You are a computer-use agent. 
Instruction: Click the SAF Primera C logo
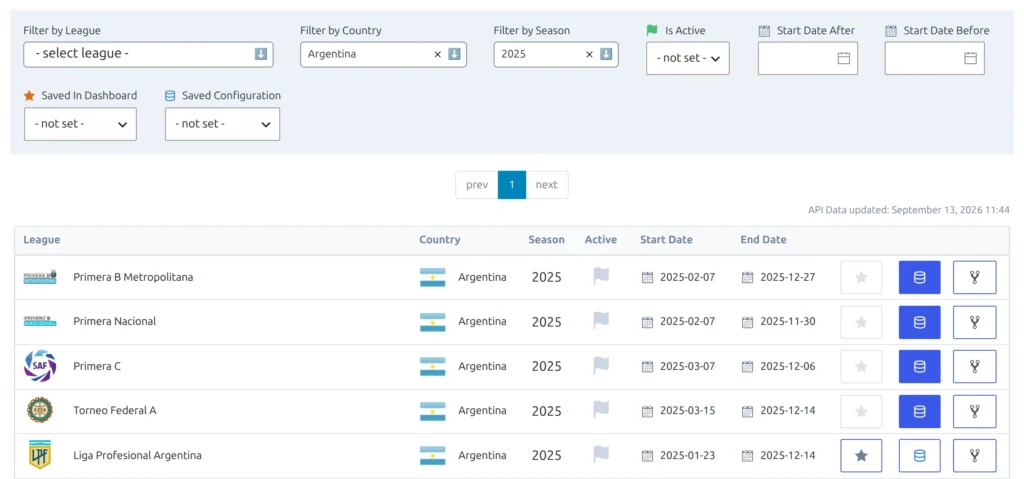pyautogui.click(x=40, y=366)
